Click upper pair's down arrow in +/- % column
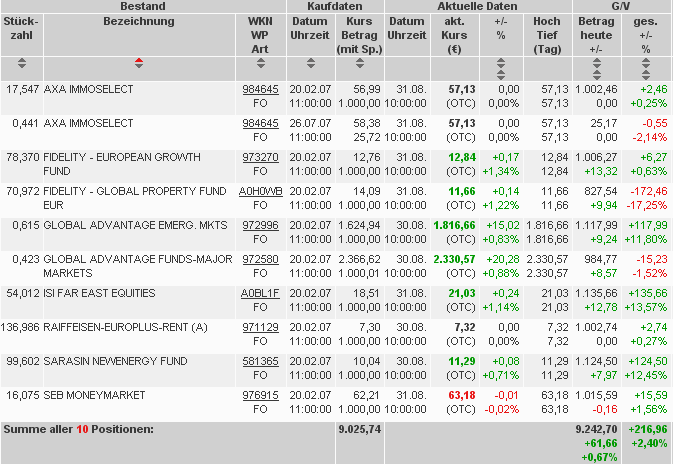673x464 pixels. tap(501, 66)
